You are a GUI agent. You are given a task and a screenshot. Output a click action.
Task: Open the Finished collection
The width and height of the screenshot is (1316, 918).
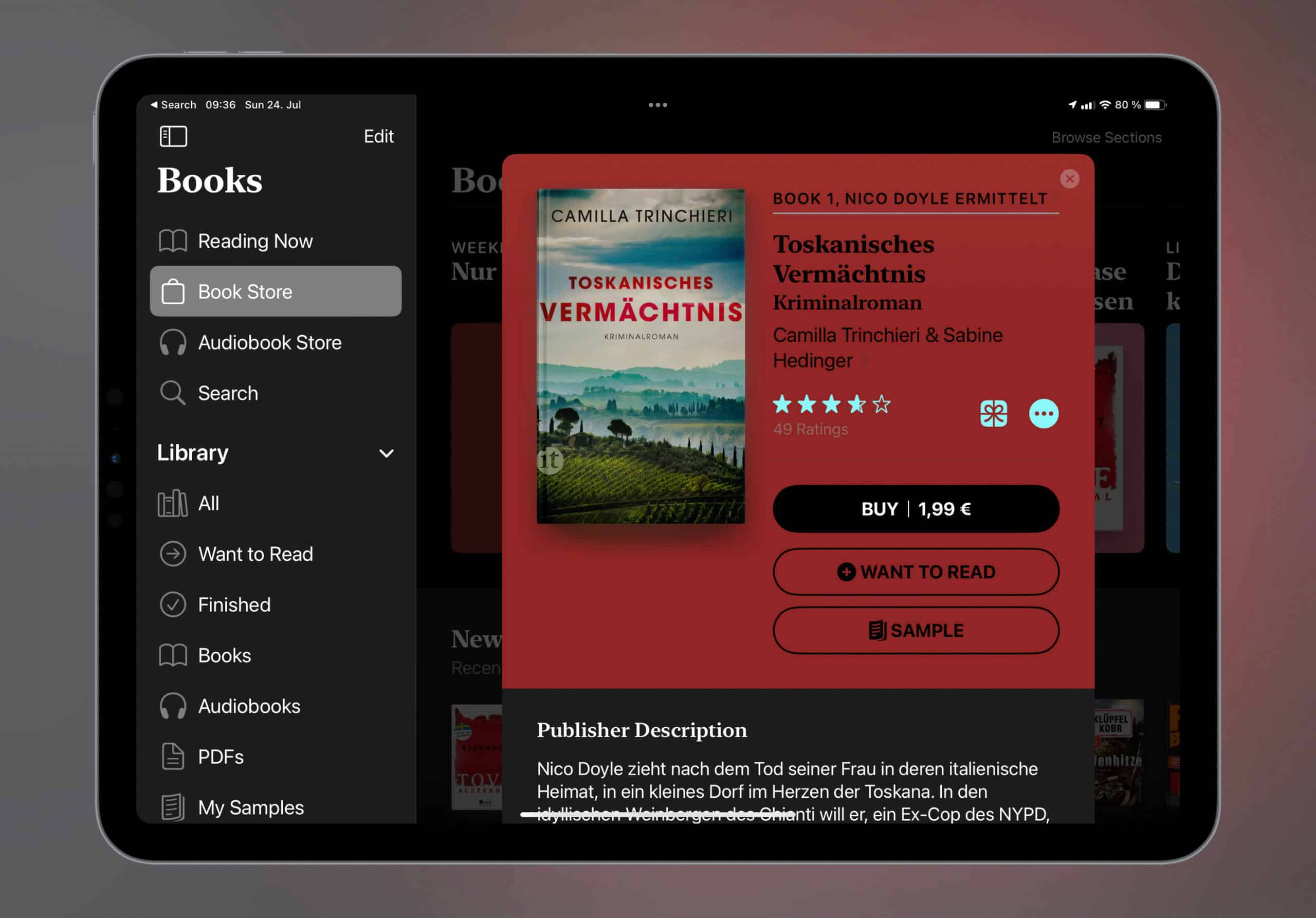[276, 604]
